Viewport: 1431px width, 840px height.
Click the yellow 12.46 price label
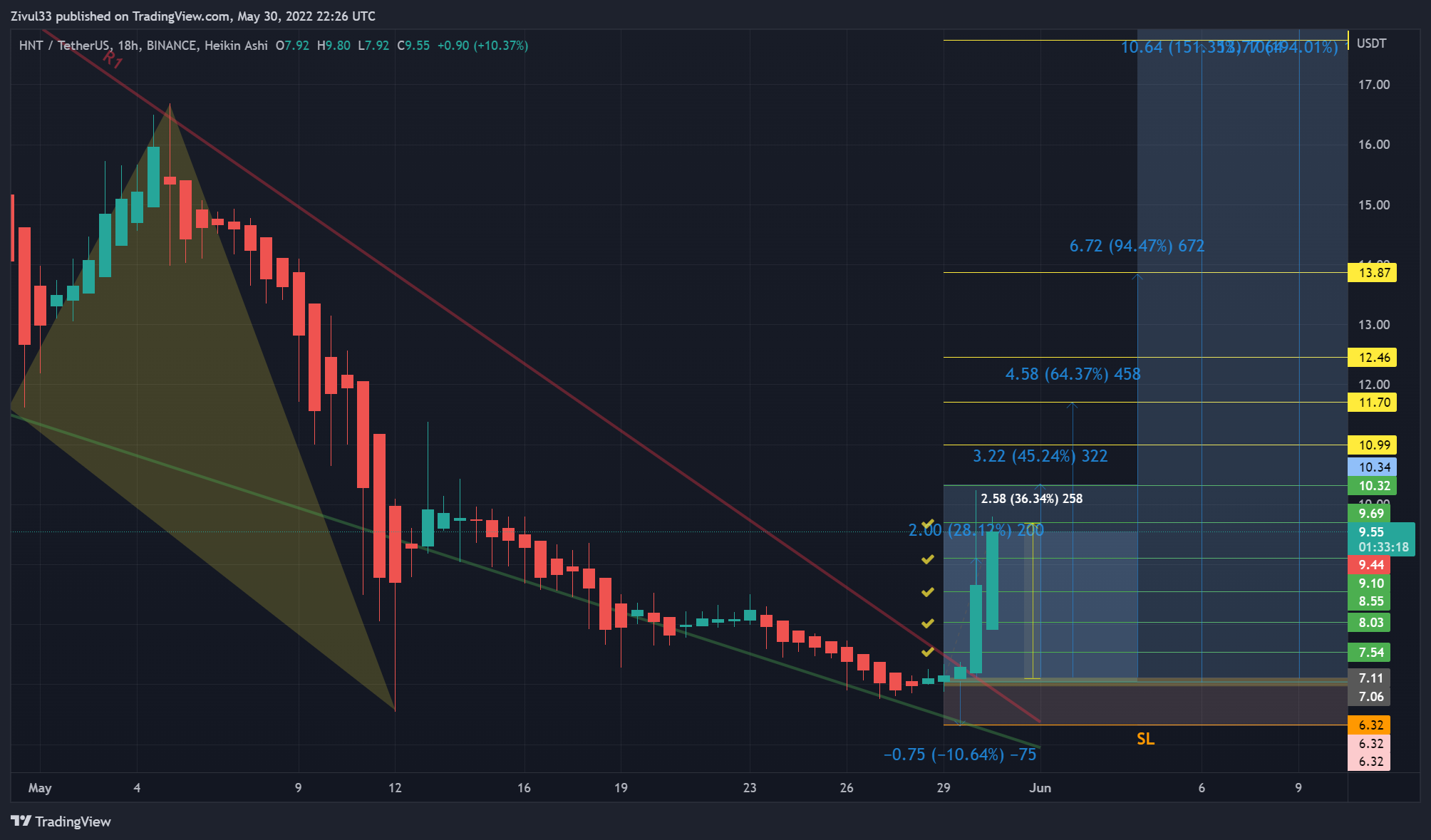1373,358
